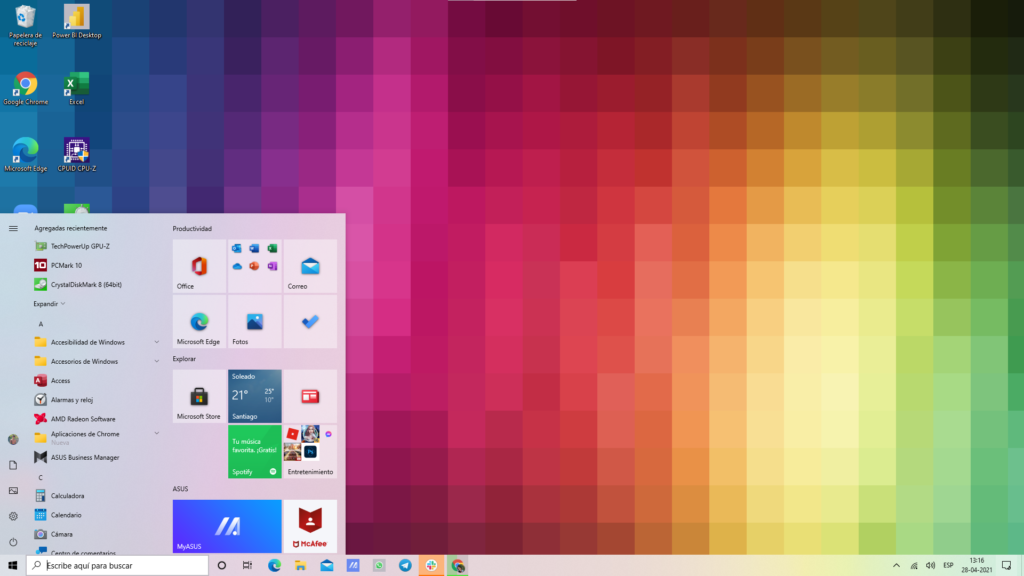Show hidden system tray icons
The height and width of the screenshot is (576, 1024).
click(x=896, y=565)
